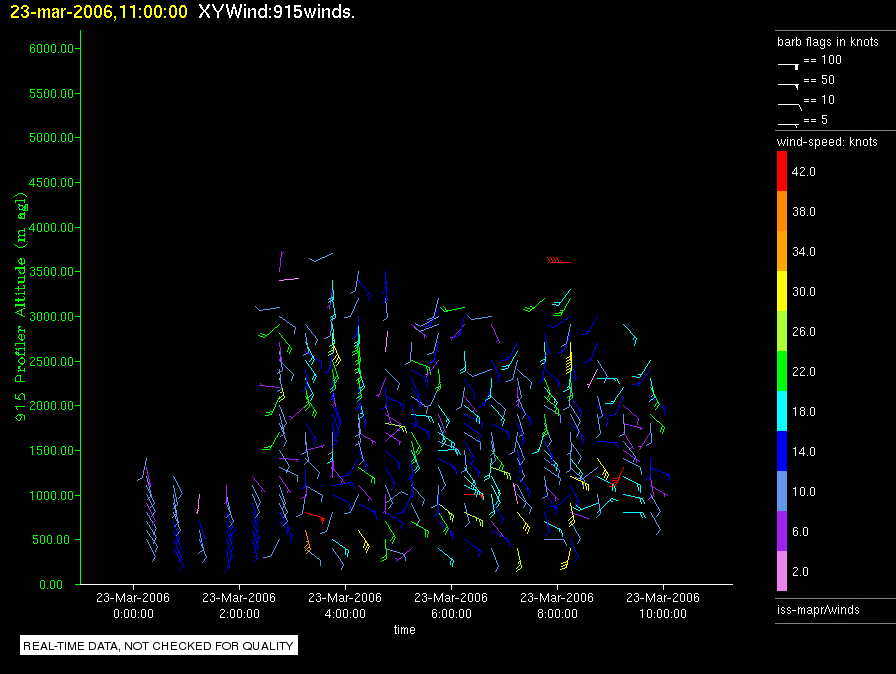The height and width of the screenshot is (674, 896).
Task: Click the 2000.00 altitude tick label
Action: click(51, 406)
